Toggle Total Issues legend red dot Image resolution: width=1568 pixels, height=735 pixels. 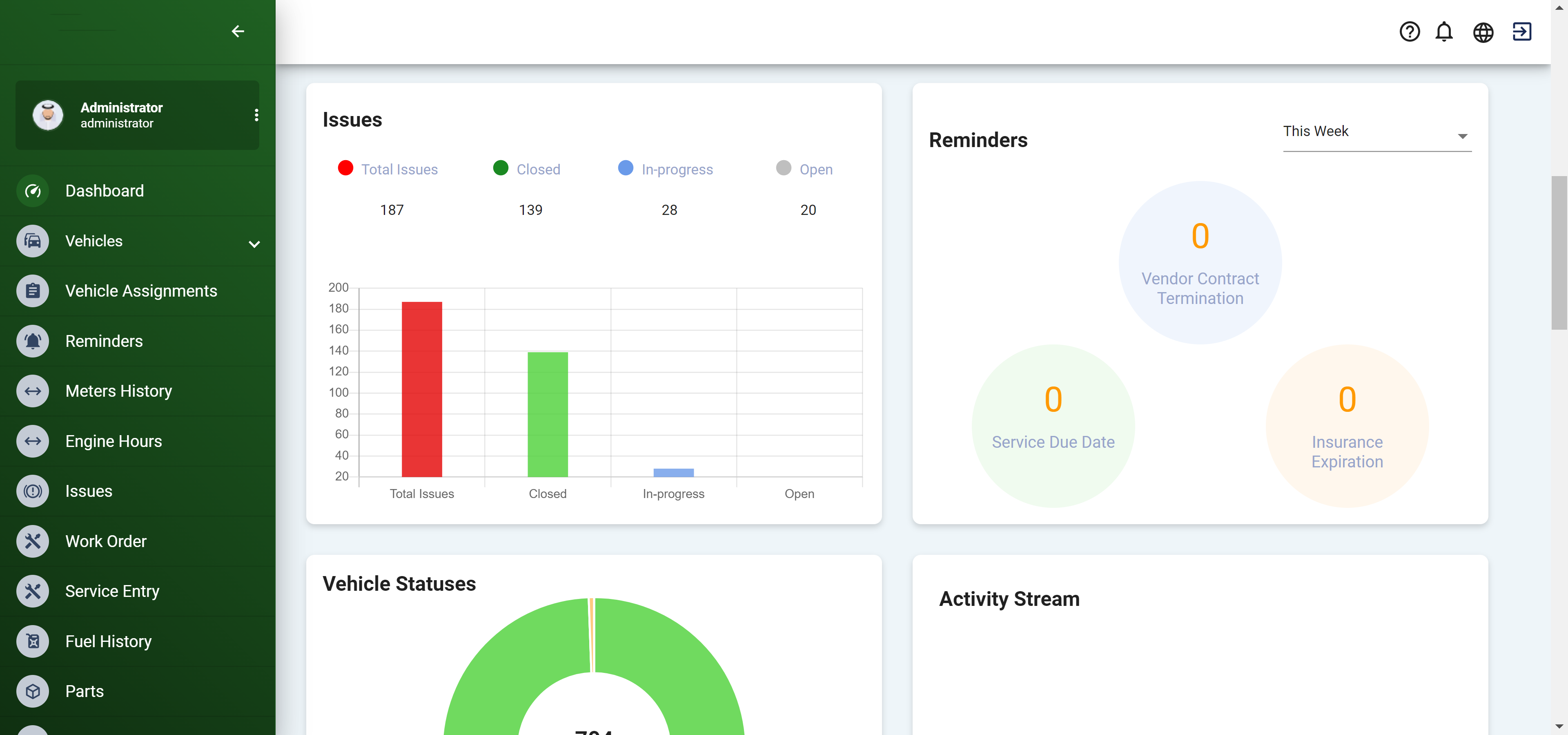point(346,168)
